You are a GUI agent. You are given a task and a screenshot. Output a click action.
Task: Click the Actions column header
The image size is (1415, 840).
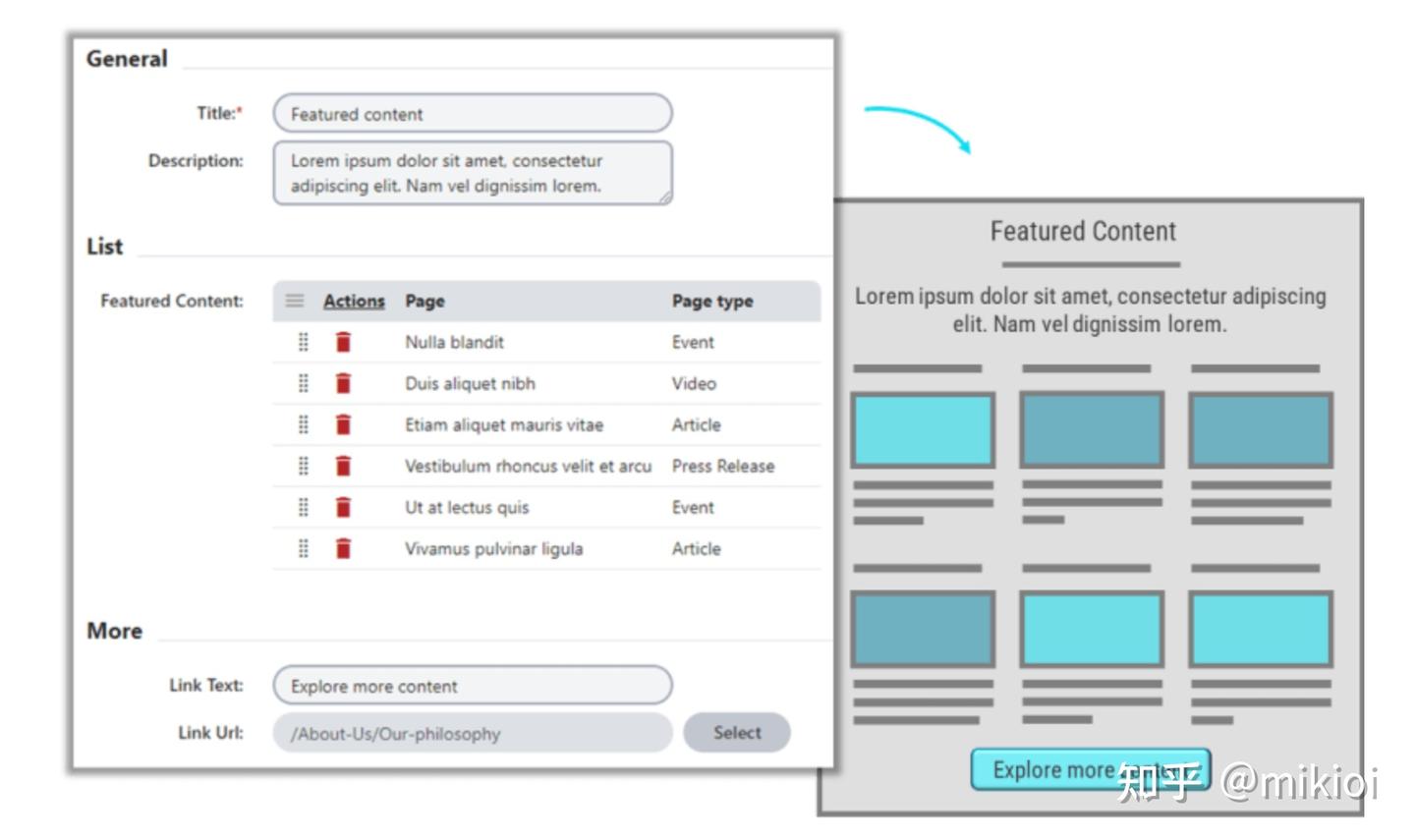[x=354, y=301]
